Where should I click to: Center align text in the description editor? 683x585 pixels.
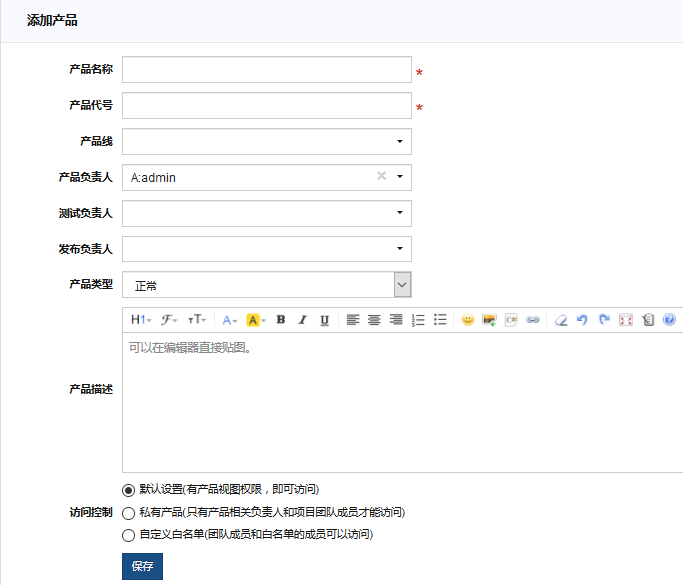point(374,320)
